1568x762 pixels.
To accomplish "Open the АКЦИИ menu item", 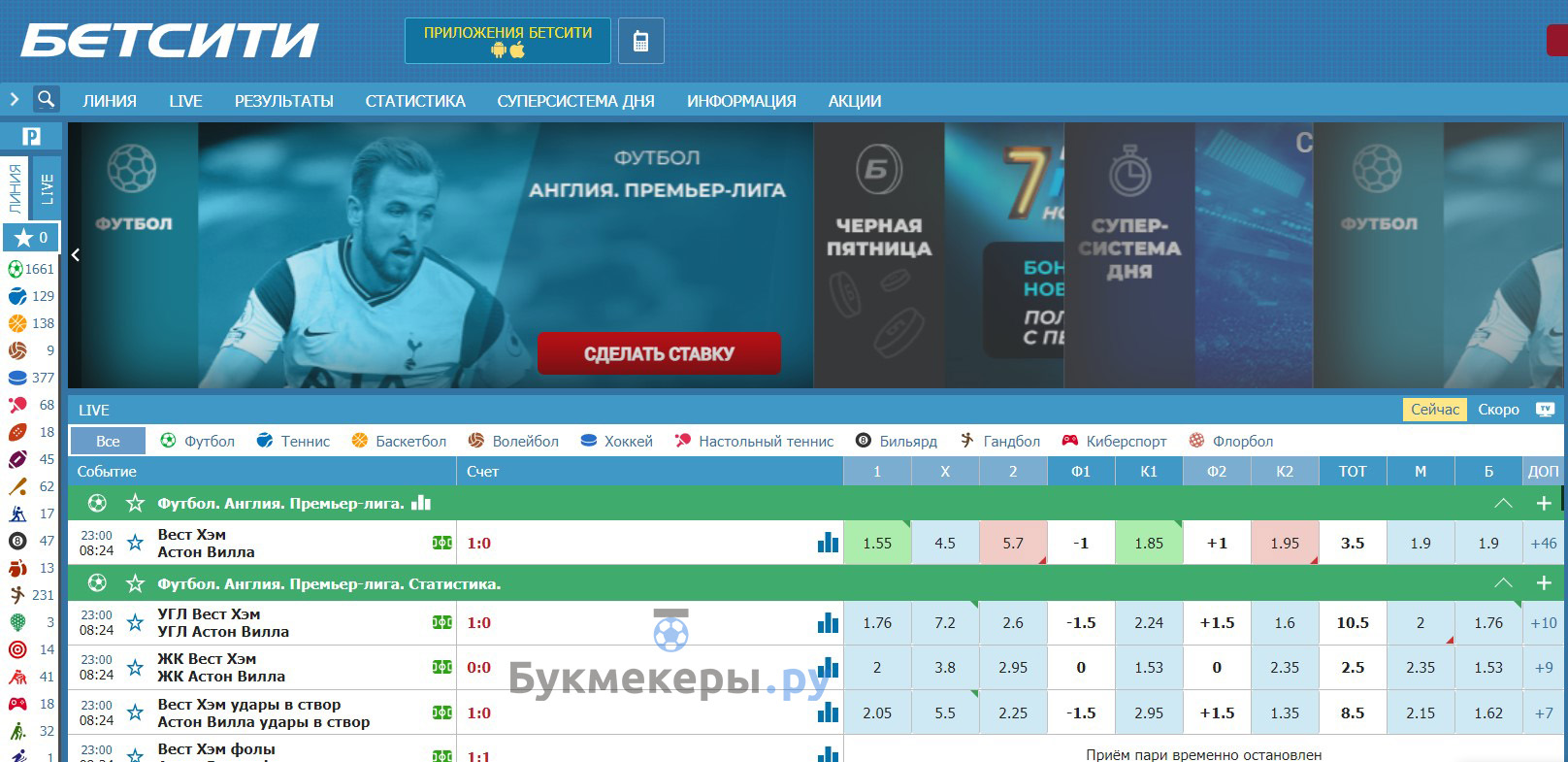I will pos(855,101).
